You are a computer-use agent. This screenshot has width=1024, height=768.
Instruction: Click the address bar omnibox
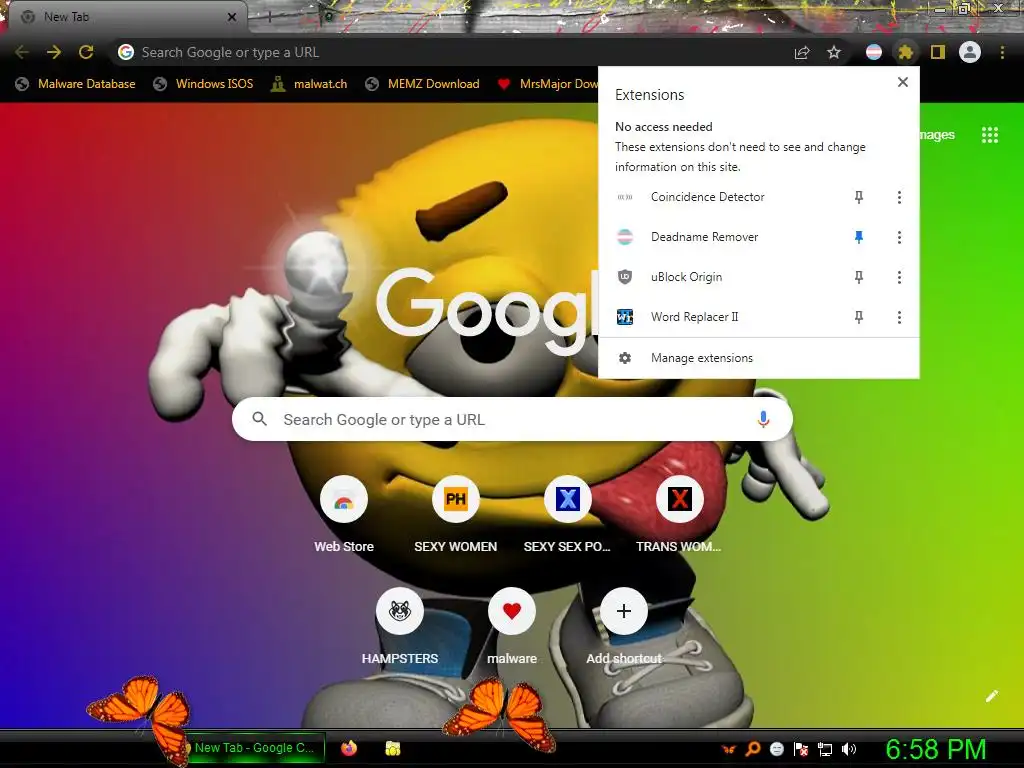click(x=451, y=52)
